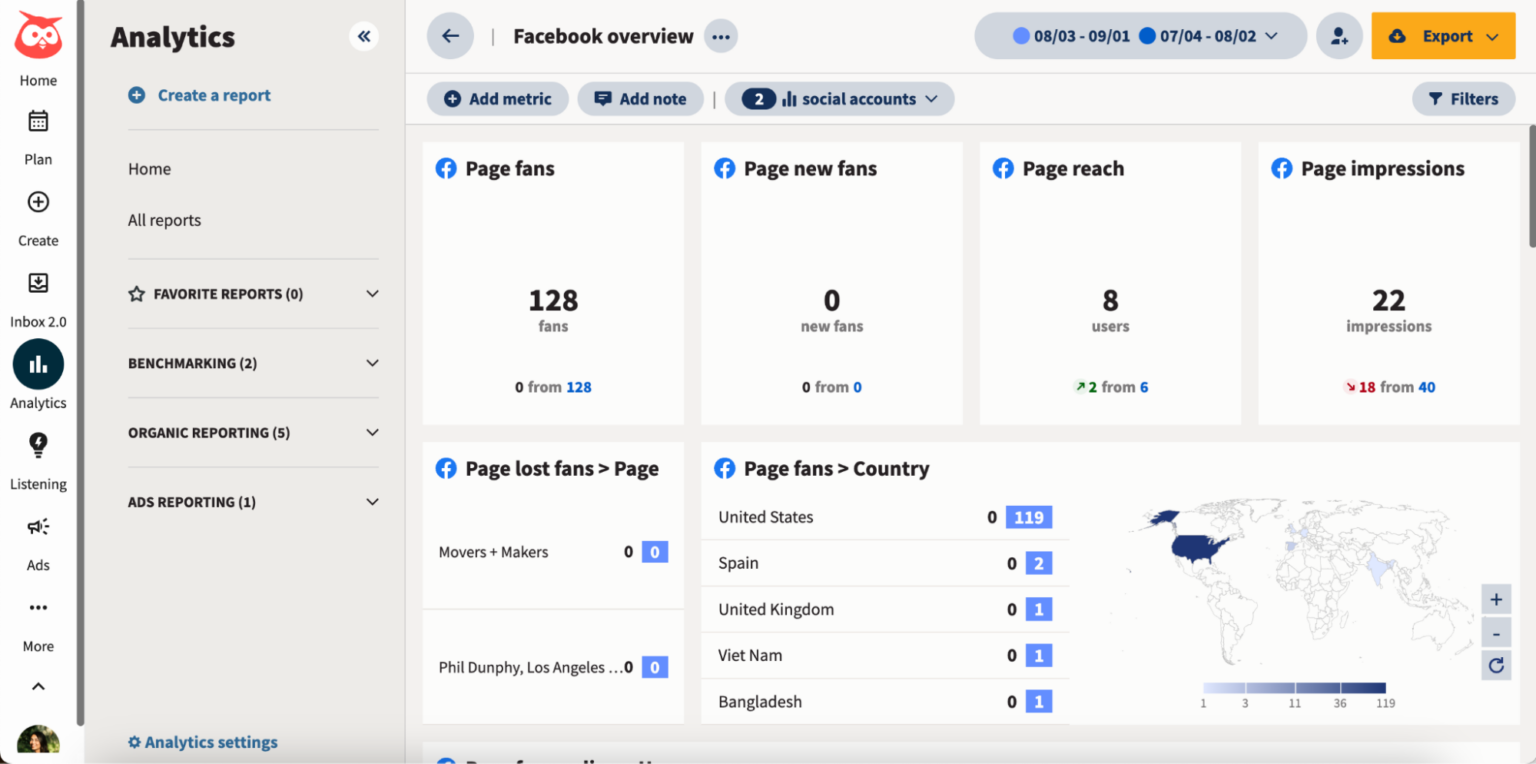This screenshot has width=1536, height=764.
Task: Click the page vertical scrollbar
Action: click(x=1531, y=186)
